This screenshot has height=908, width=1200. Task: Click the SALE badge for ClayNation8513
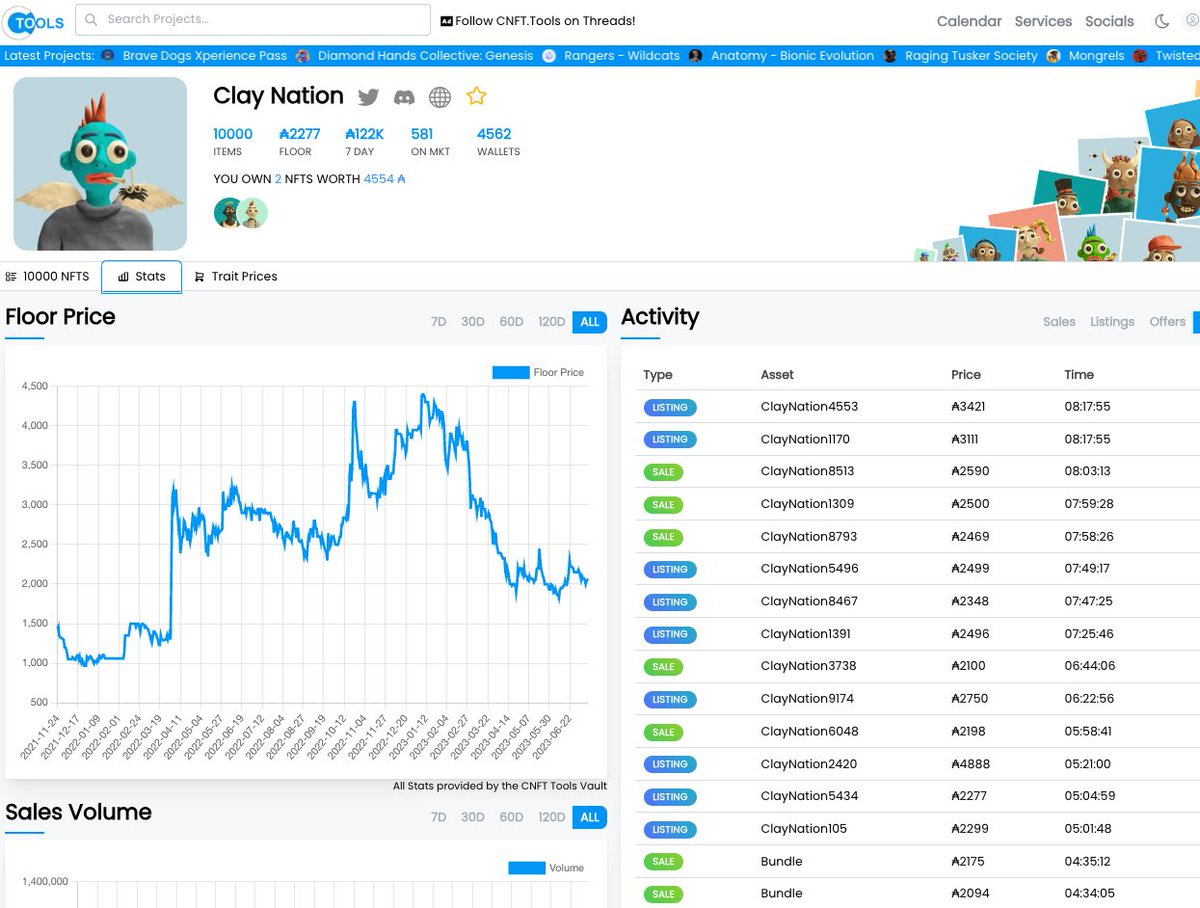(x=663, y=472)
